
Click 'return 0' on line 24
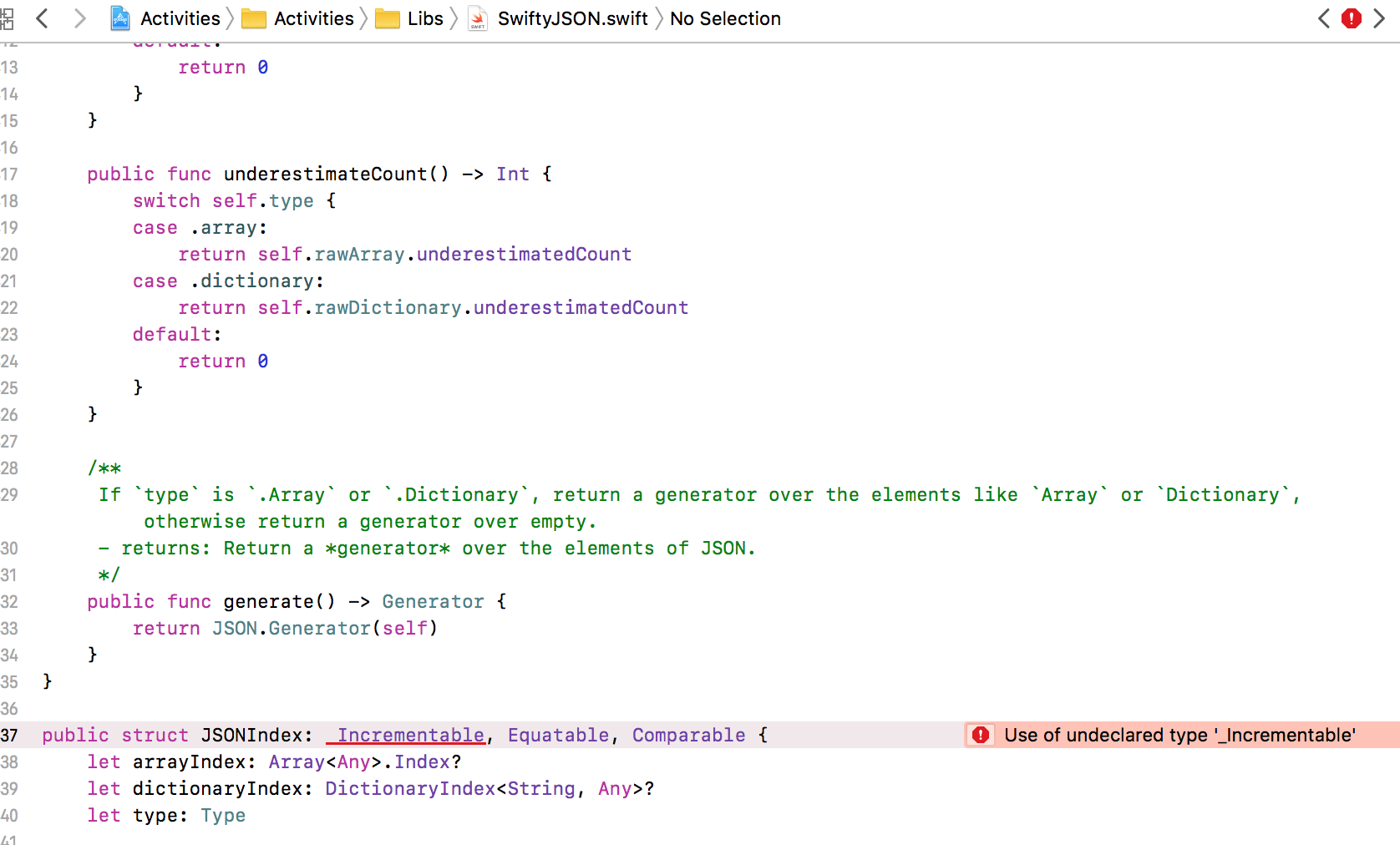click(223, 361)
